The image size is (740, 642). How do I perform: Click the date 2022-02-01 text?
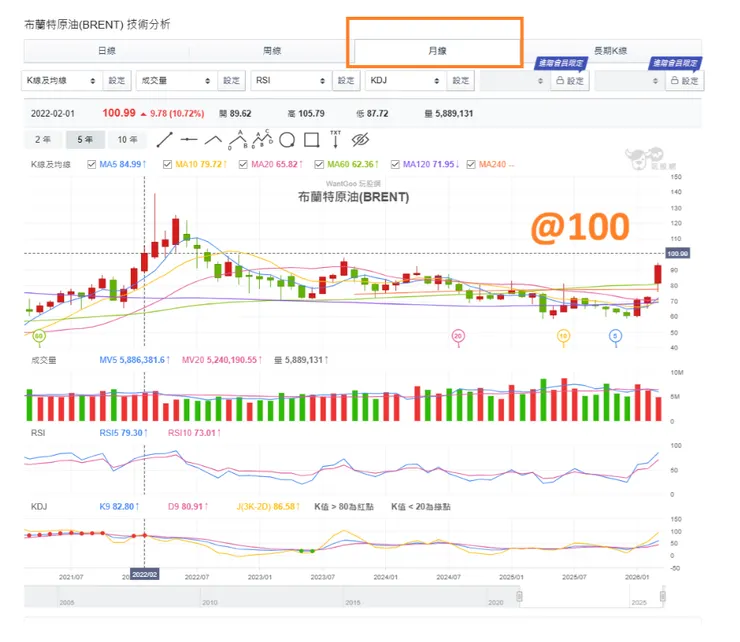click(53, 114)
